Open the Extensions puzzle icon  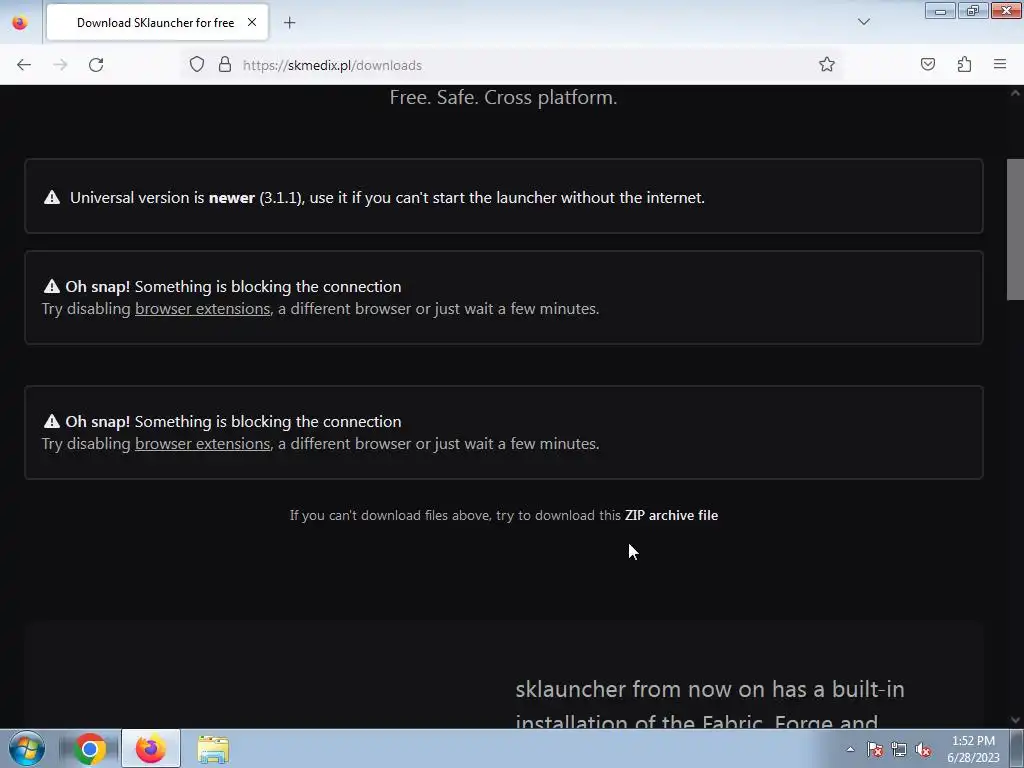[964, 65]
